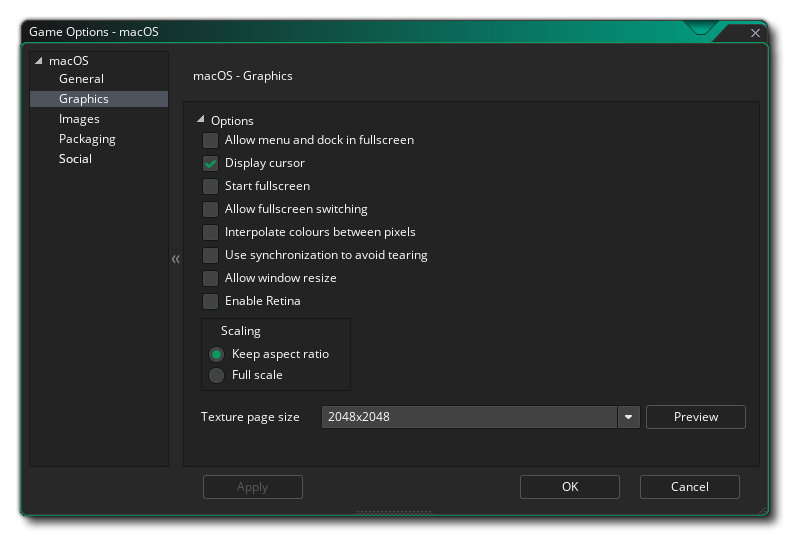
Task: Check the Allow window resize option
Action: (210, 278)
